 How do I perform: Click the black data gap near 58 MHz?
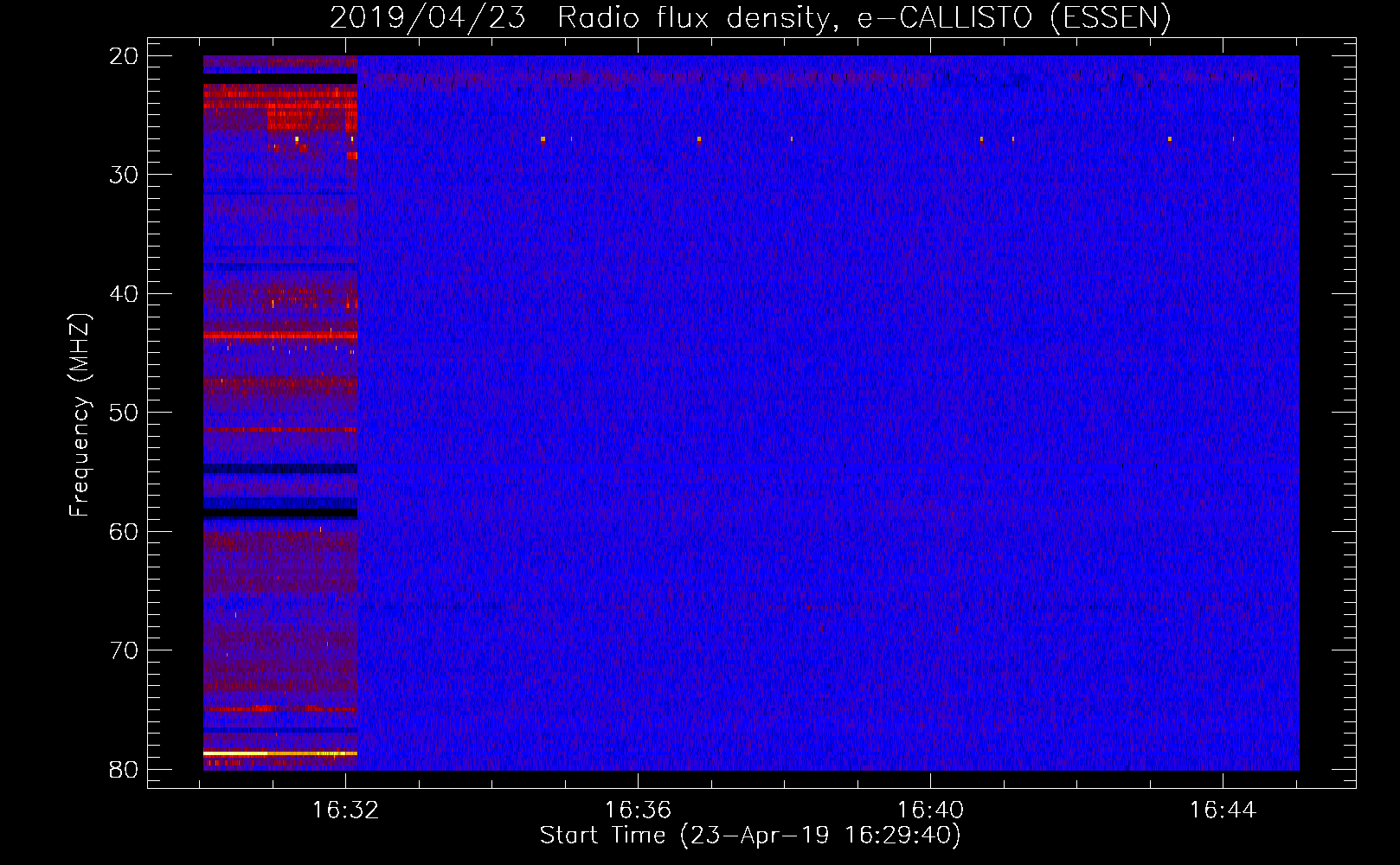tap(280, 513)
